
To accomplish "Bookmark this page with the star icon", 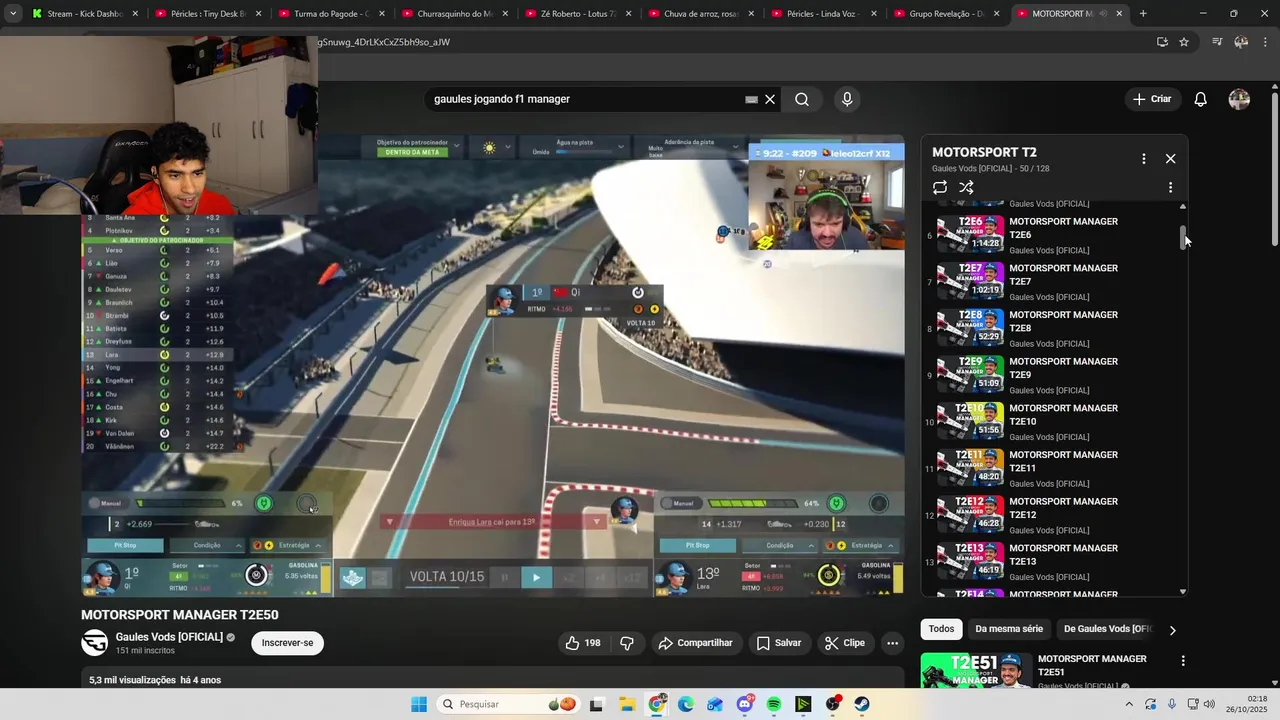I will click(1184, 42).
